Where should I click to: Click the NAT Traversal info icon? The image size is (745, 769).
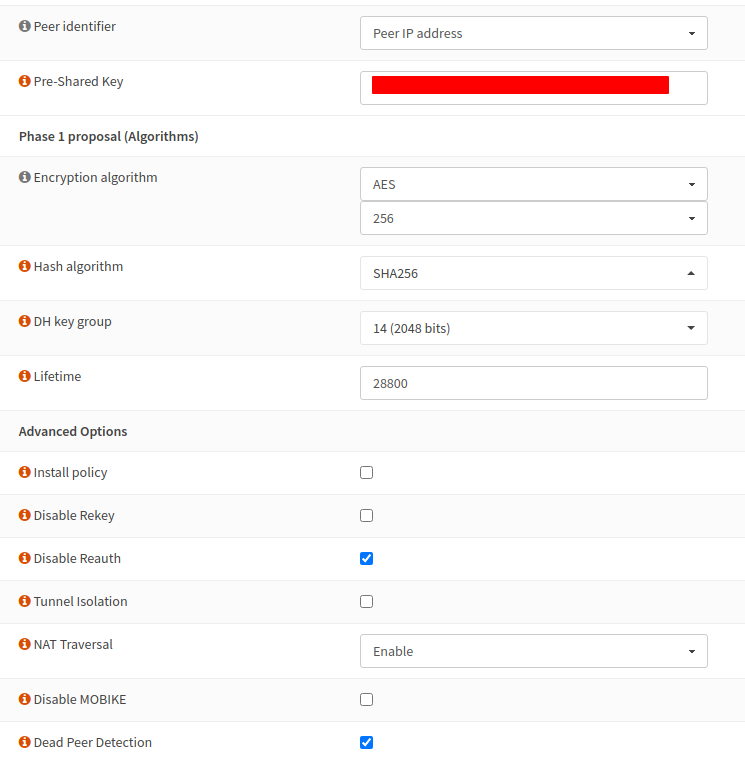point(25,644)
